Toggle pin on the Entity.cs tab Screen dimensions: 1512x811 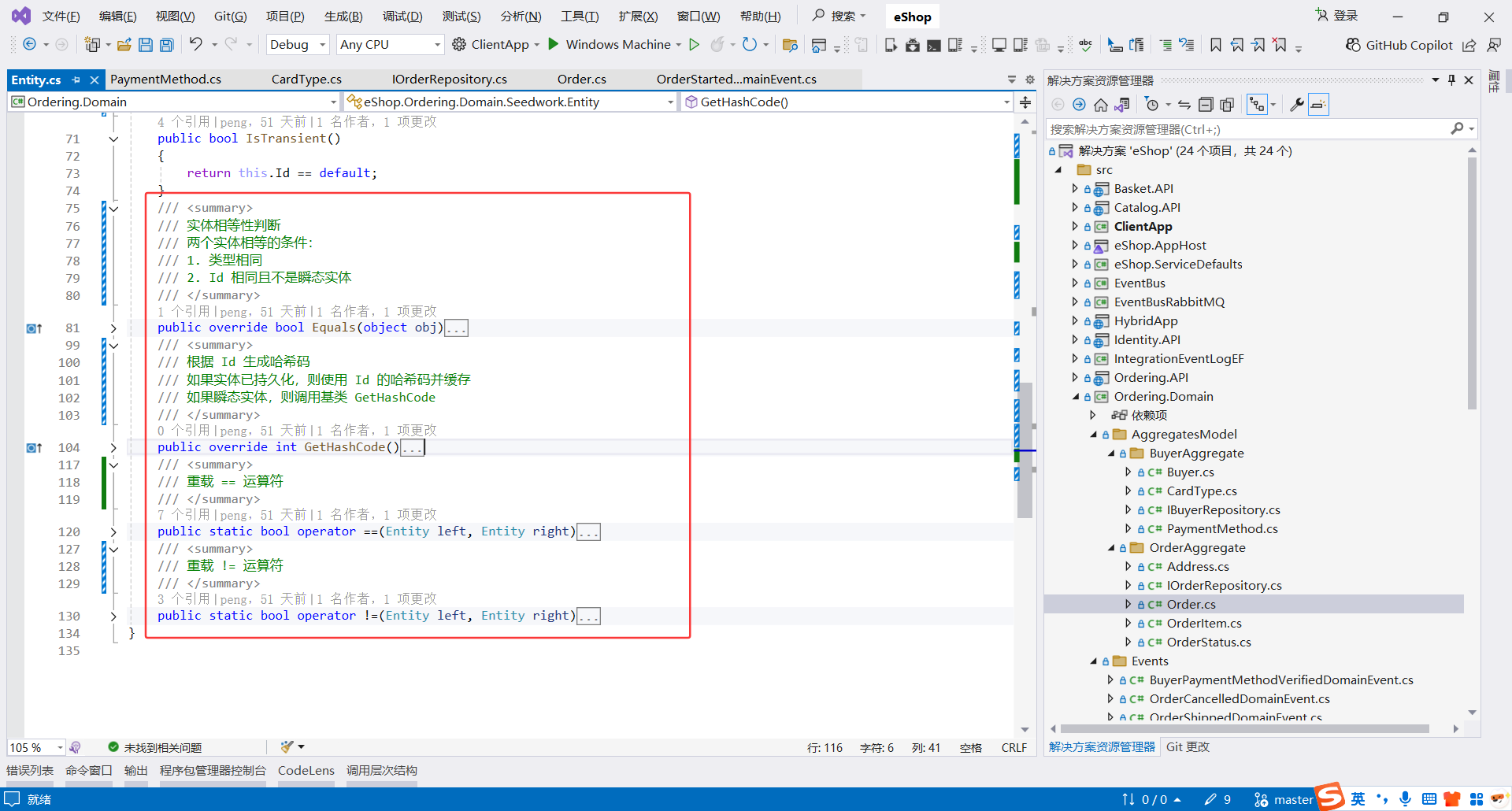pos(76,80)
